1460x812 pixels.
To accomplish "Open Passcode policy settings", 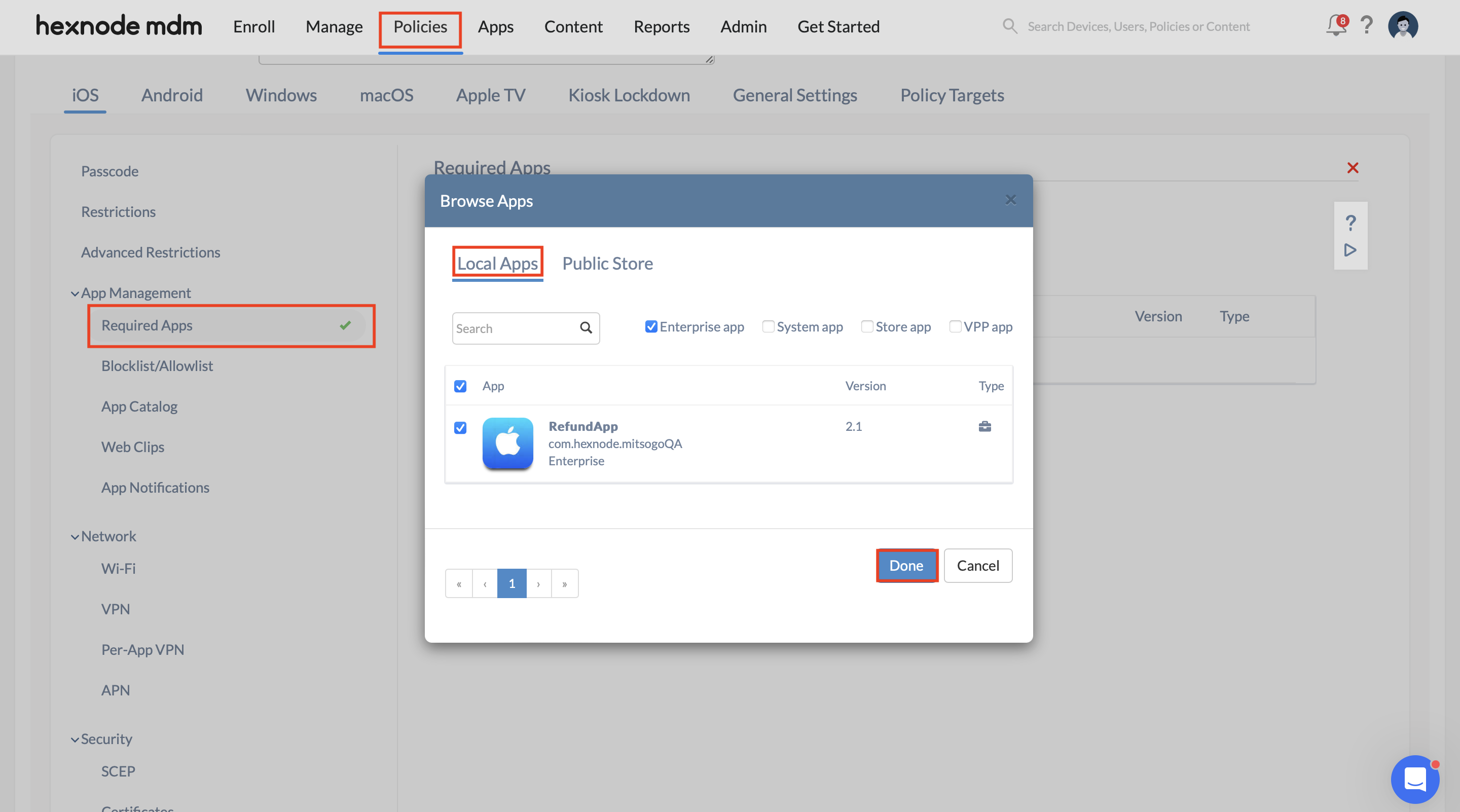I will pos(109,171).
